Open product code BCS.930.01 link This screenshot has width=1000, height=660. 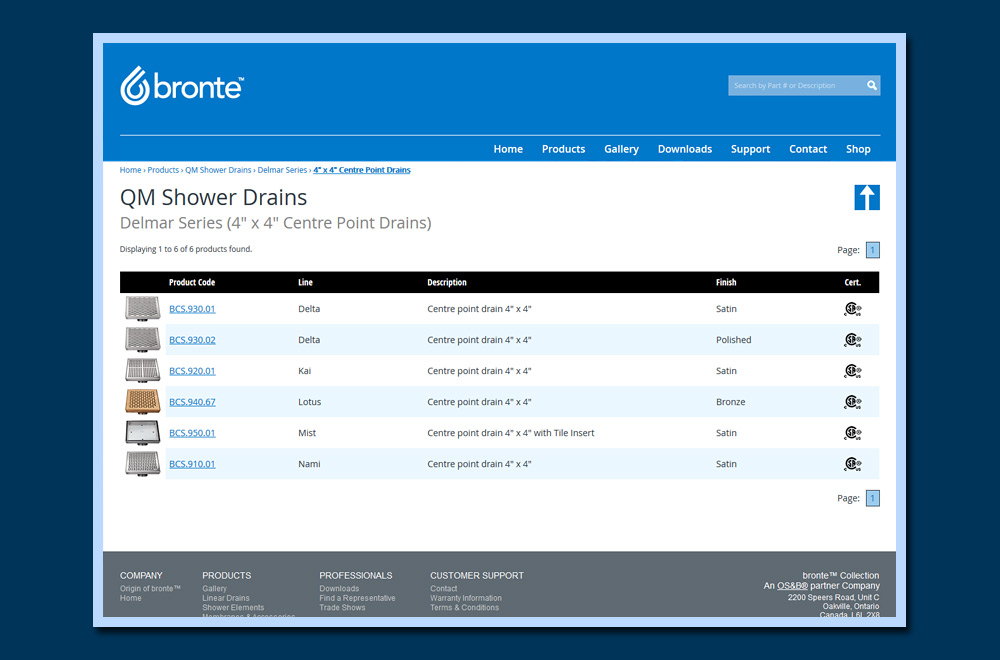click(x=192, y=309)
